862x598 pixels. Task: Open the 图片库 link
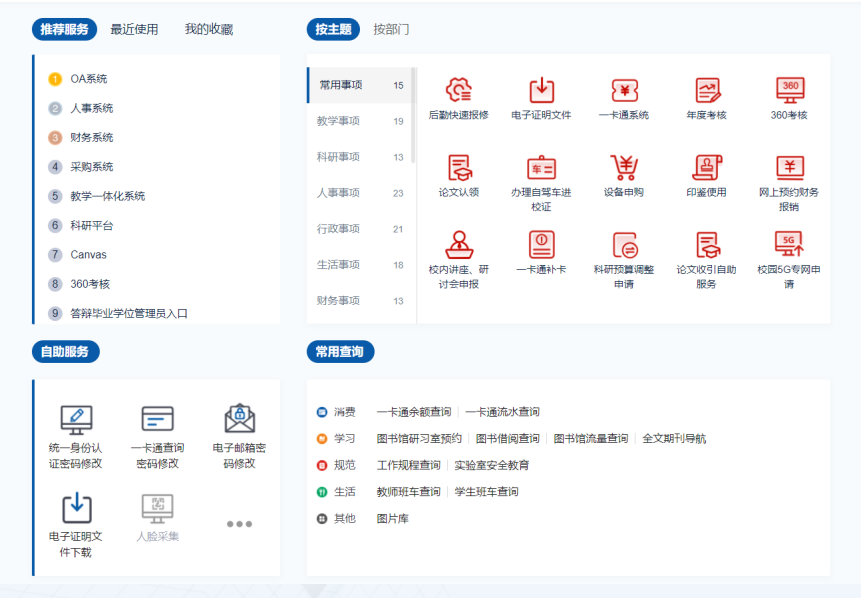tap(393, 518)
